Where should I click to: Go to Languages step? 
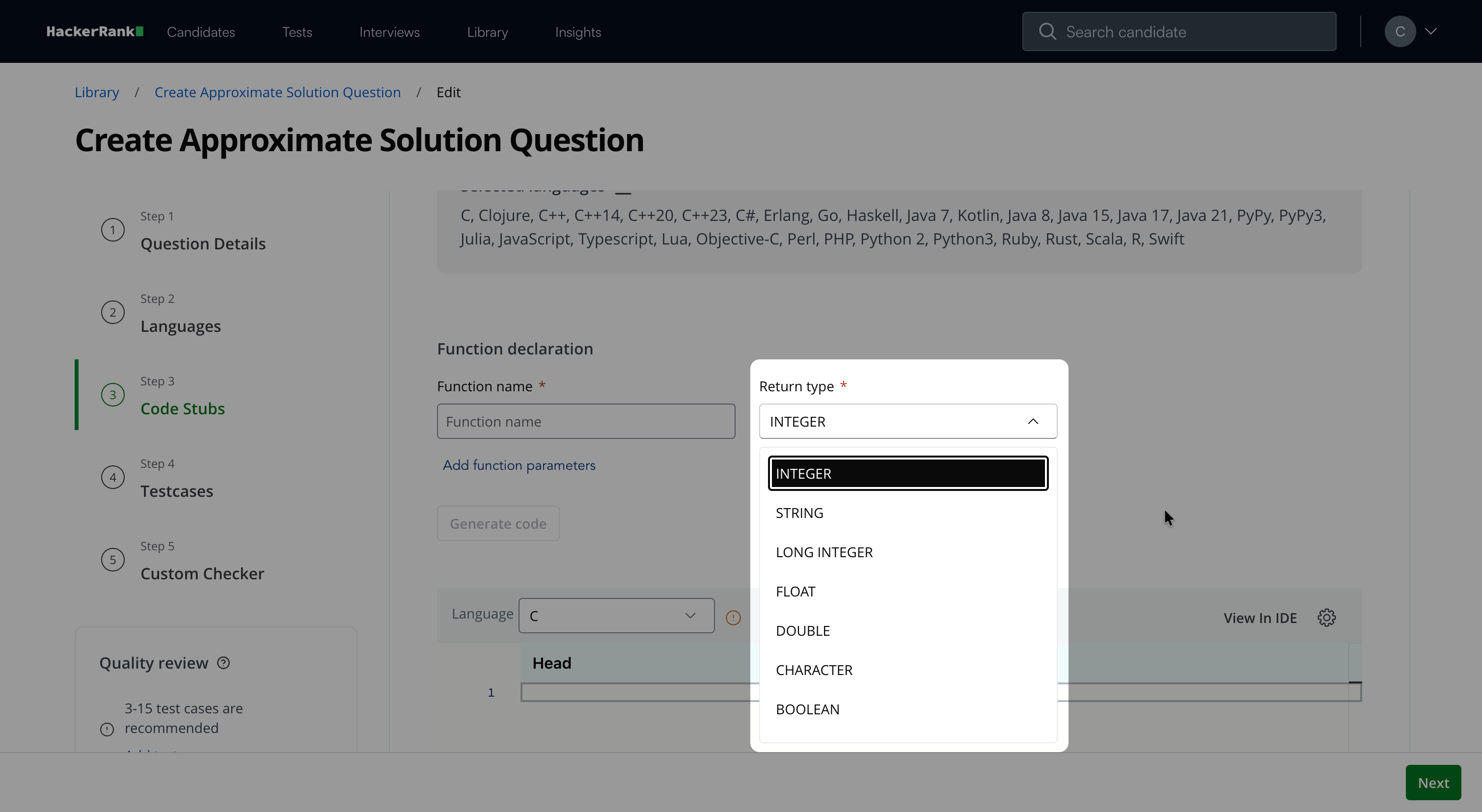click(x=181, y=326)
